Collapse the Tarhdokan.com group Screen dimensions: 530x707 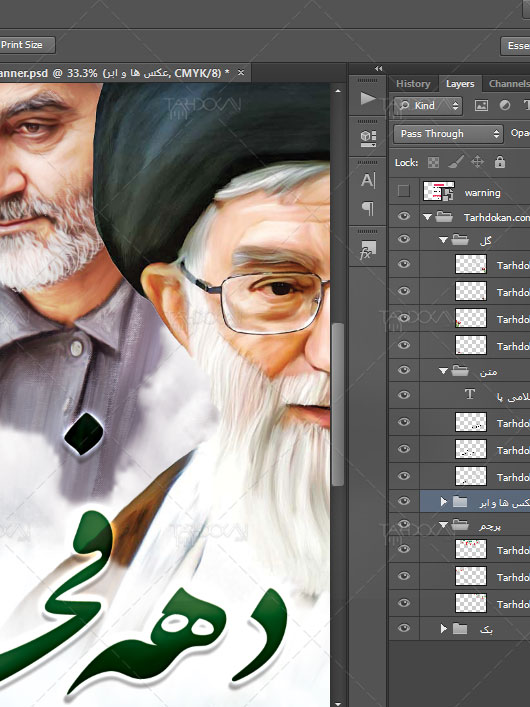(x=427, y=217)
